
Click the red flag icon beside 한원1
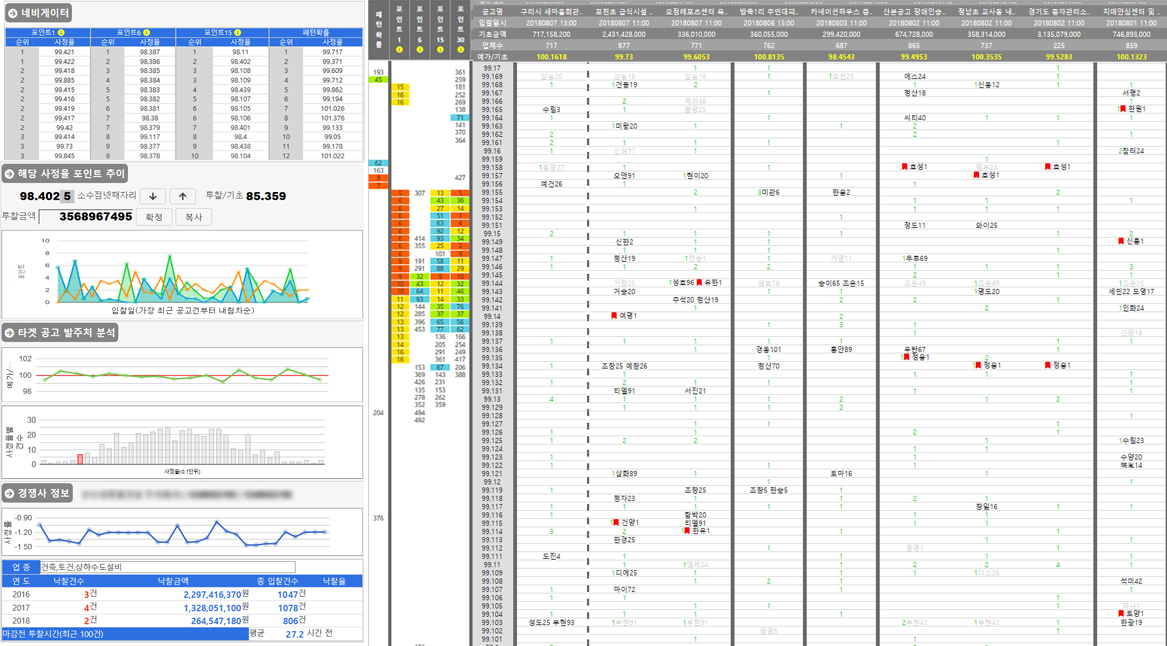pos(1123,109)
